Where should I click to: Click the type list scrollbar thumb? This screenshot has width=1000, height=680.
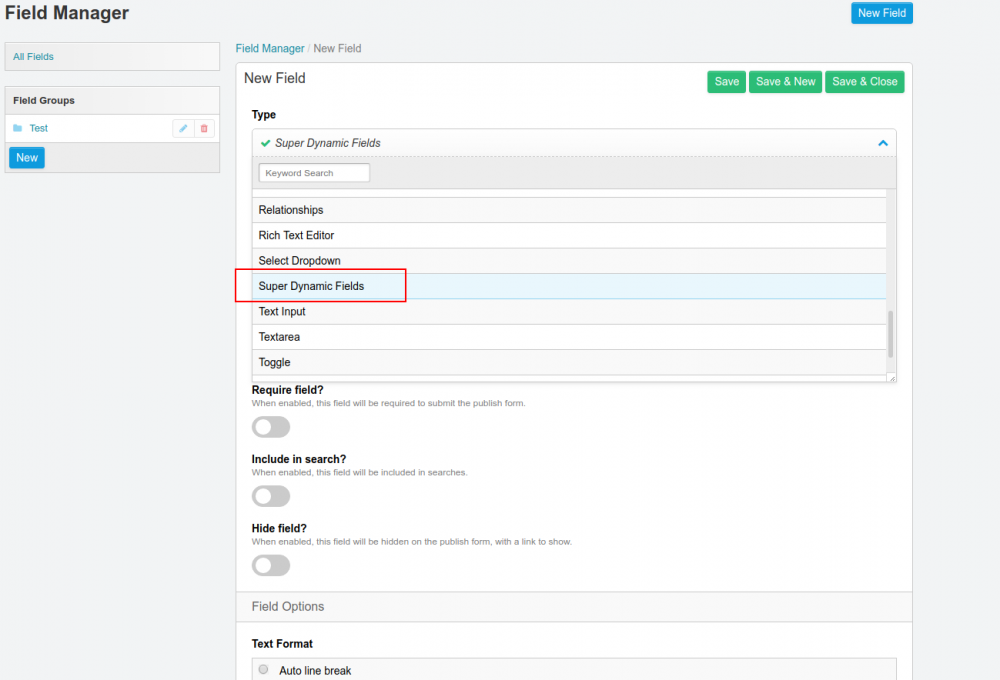(890, 334)
